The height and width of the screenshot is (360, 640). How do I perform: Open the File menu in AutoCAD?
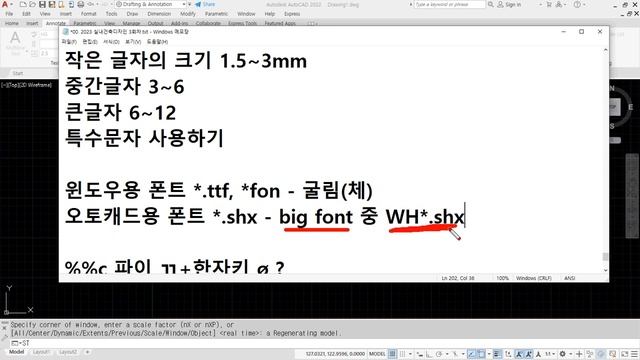point(9,14)
